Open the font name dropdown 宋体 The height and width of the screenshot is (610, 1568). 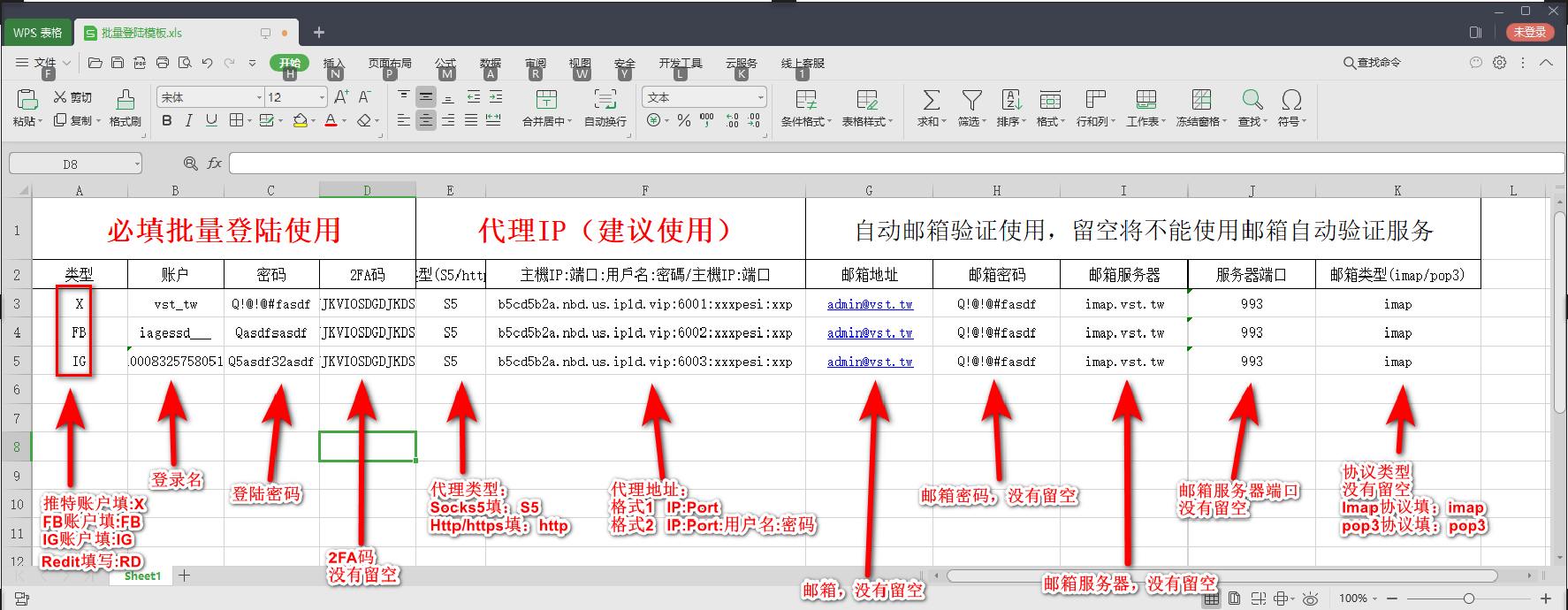coord(259,97)
